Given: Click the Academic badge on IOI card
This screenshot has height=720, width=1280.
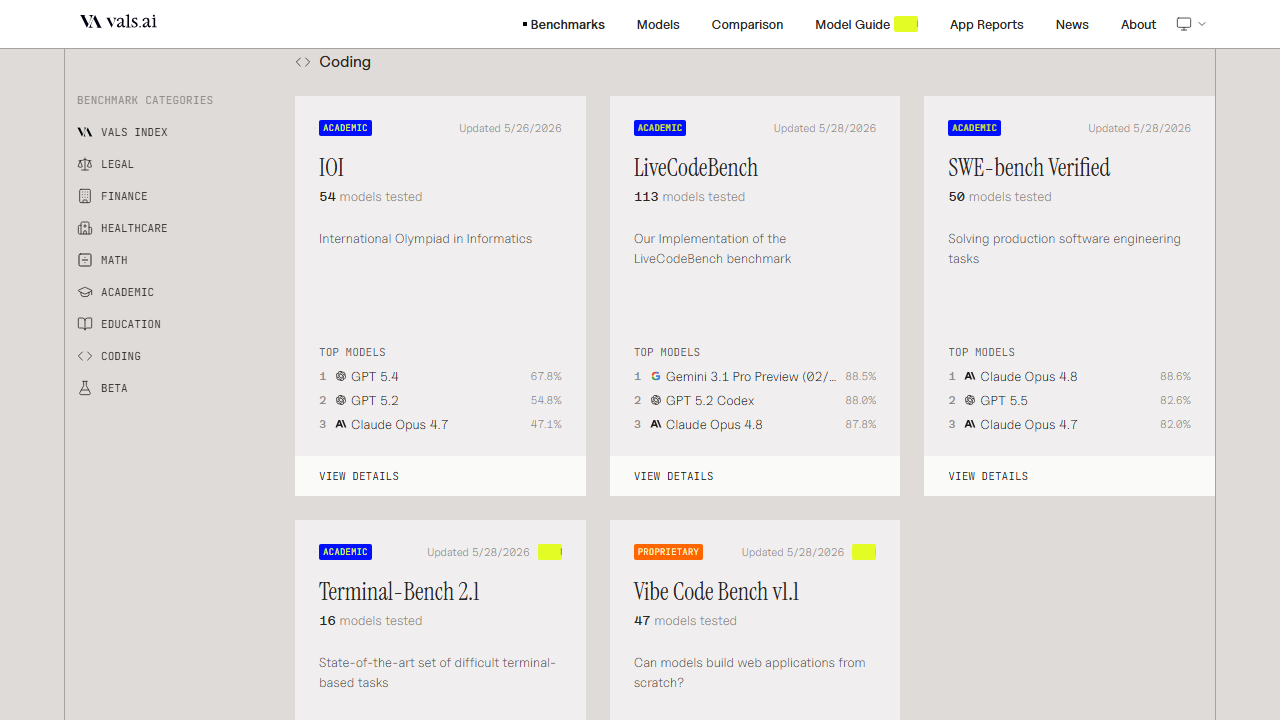Looking at the screenshot, I should 346,128.
